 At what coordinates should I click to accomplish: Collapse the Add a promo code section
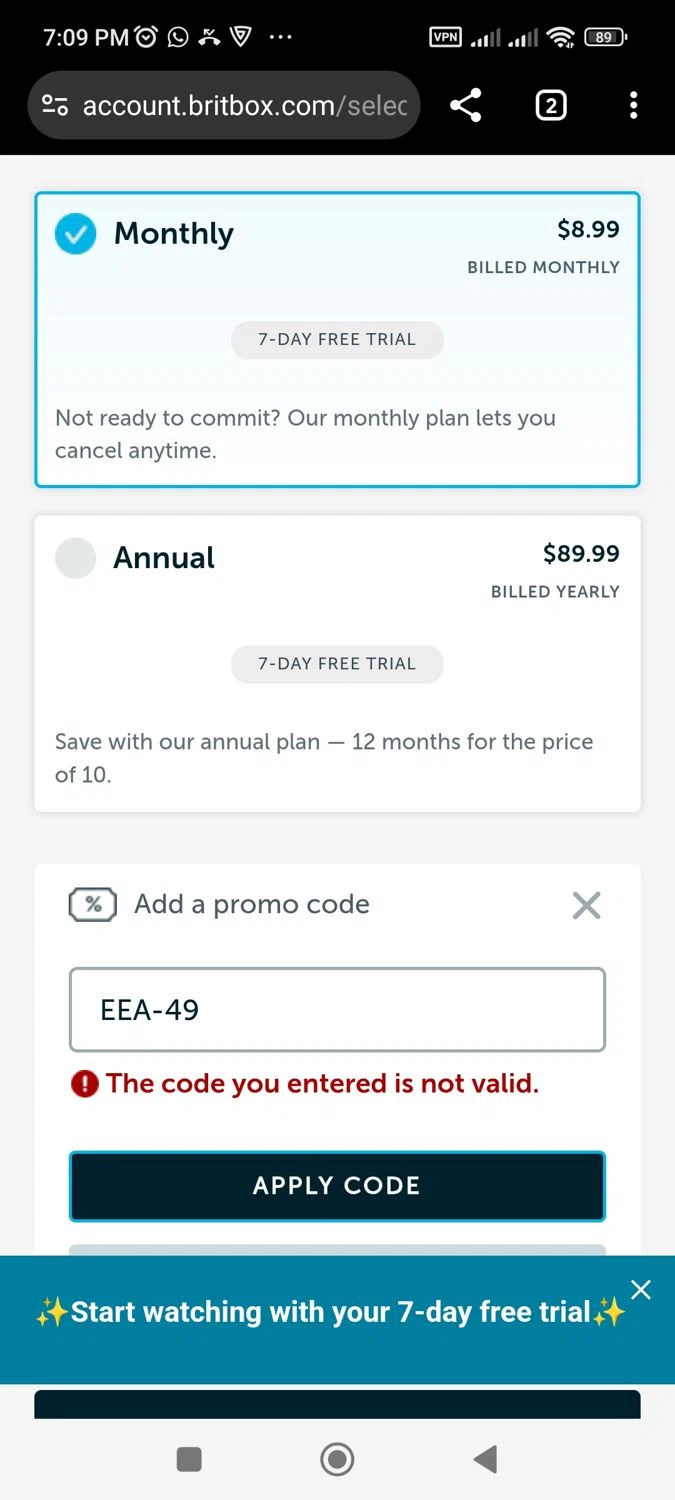(x=586, y=905)
